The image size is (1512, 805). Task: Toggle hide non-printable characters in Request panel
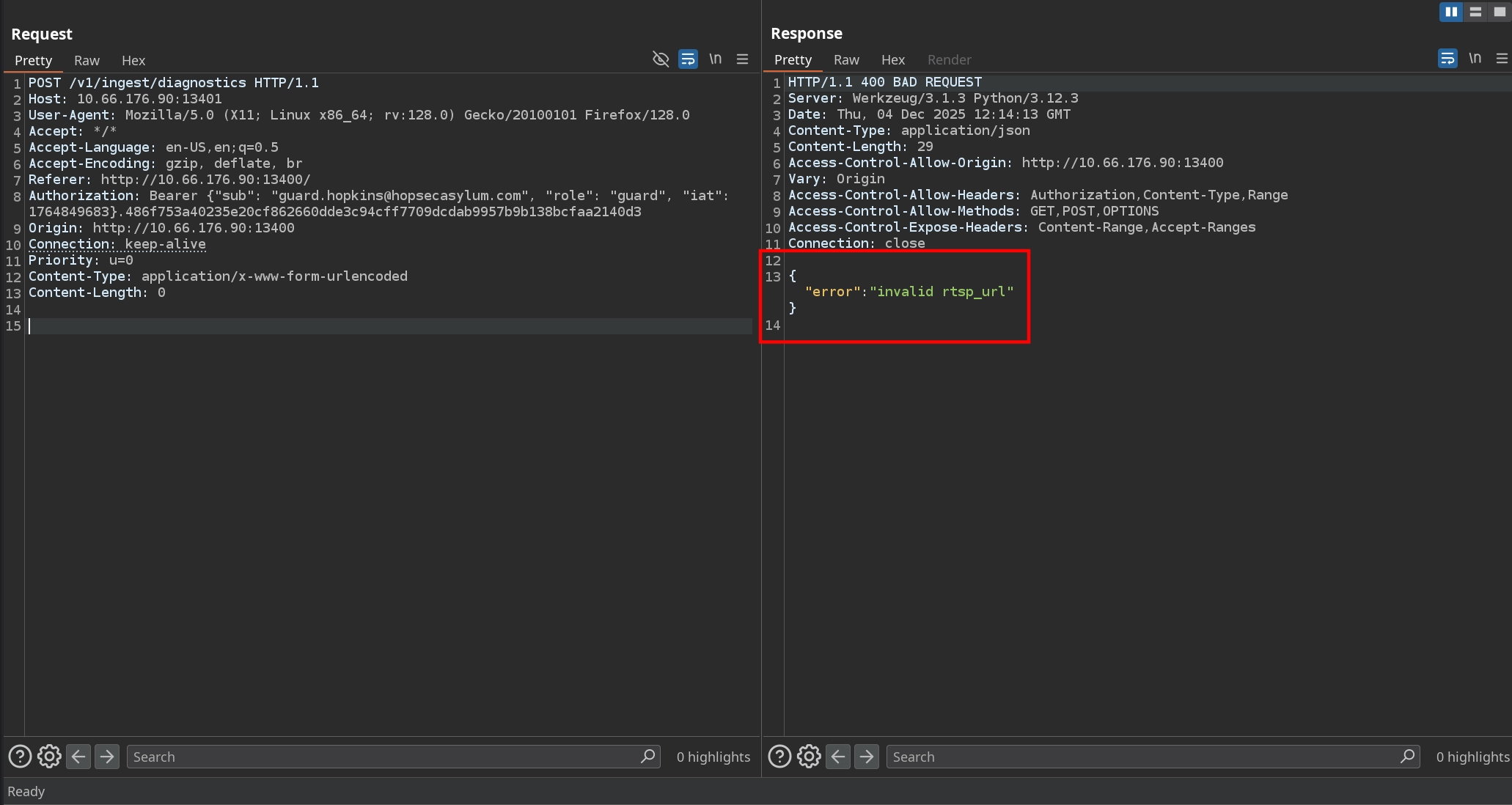pyautogui.click(x=661, y=59)
